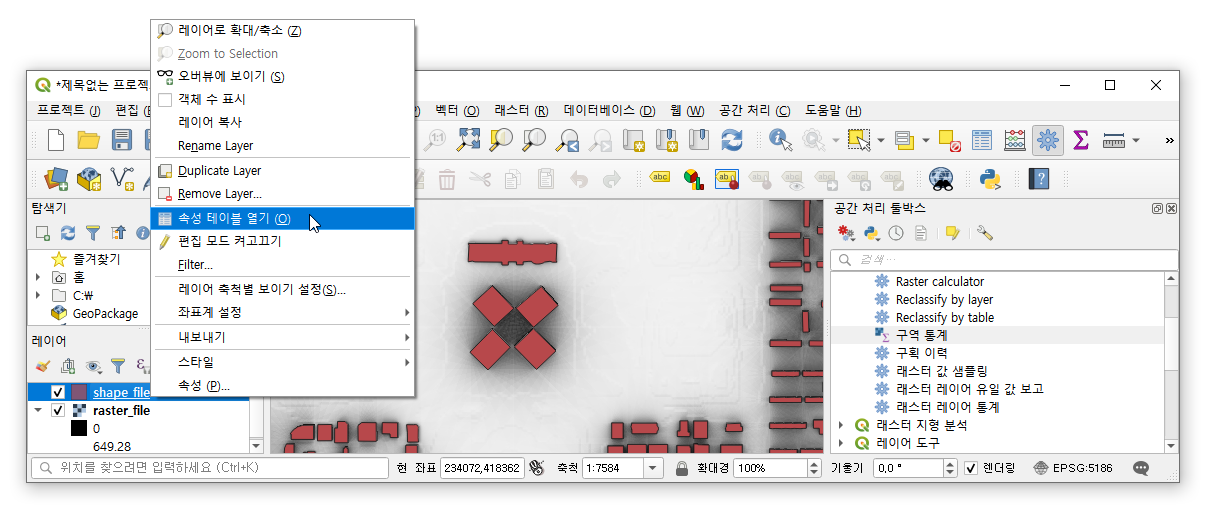Click Open Data Source Manager icon

56,179
